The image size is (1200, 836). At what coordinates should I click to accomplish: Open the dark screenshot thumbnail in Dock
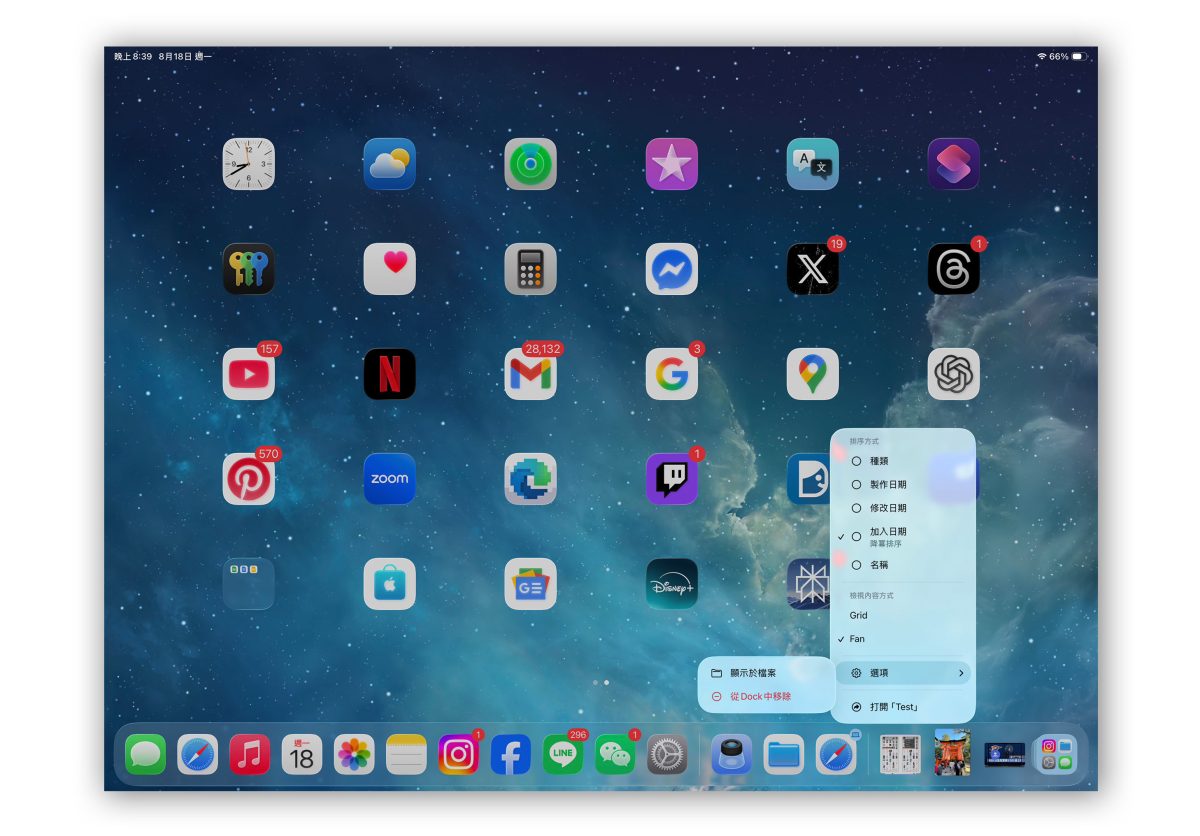pos(1005,755)
